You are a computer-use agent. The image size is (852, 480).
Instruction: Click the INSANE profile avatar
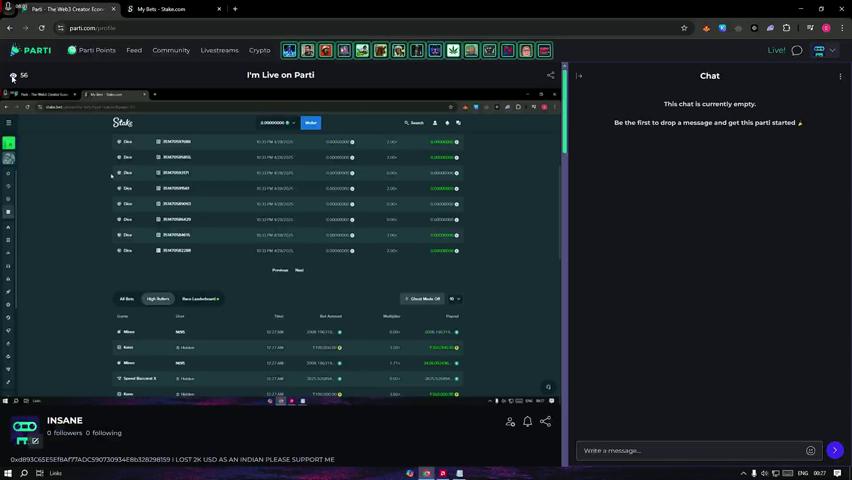coord(24,431)
